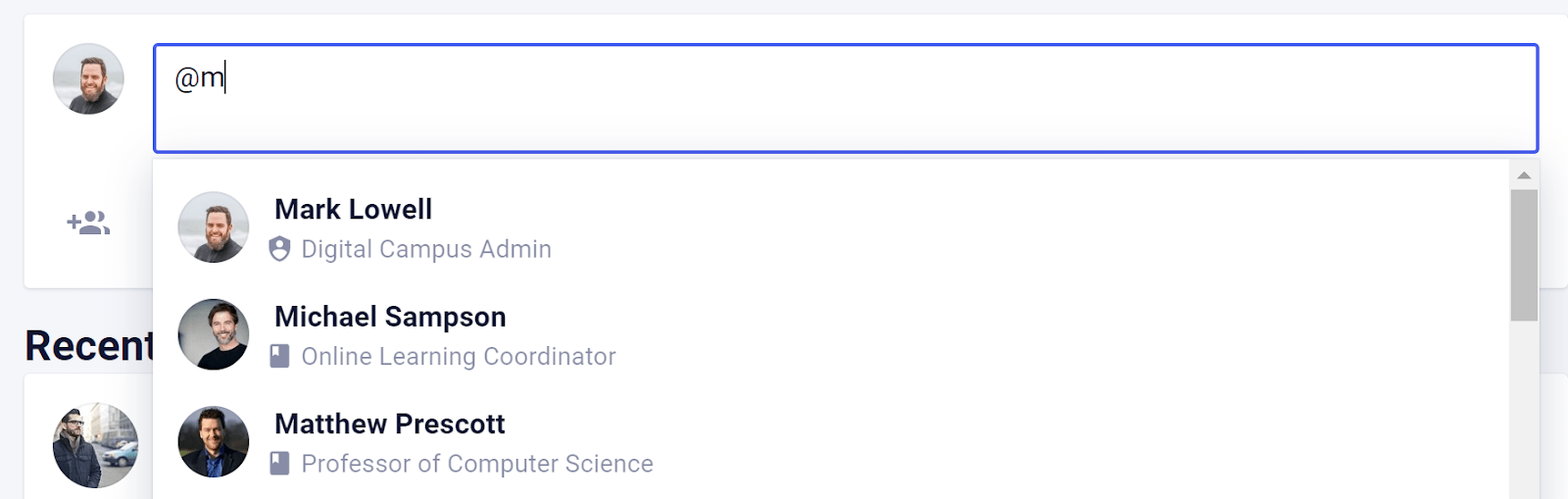Open the recent post author's avatar with glasses

click(95, 445)
